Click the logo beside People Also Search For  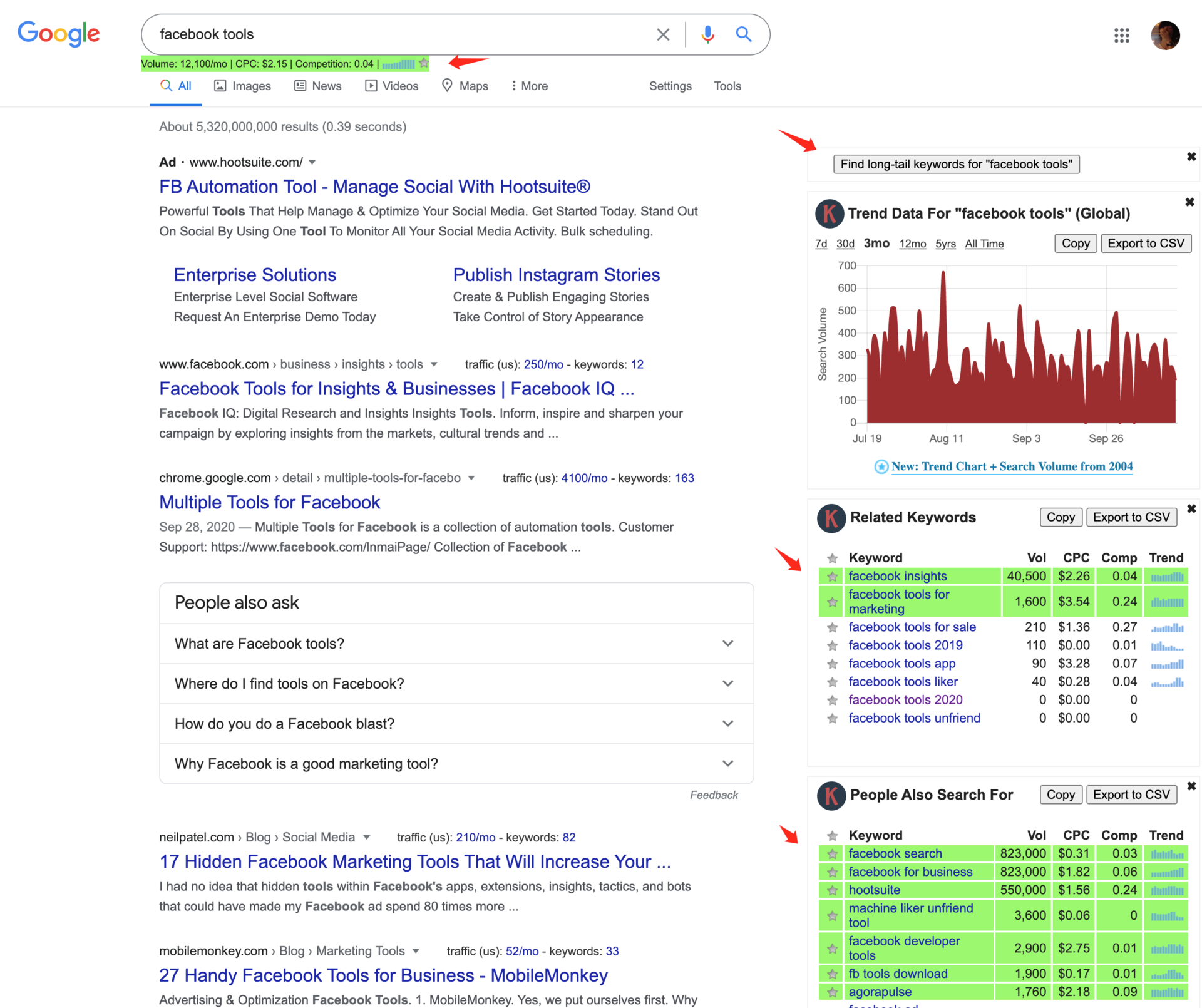point(831,795)
